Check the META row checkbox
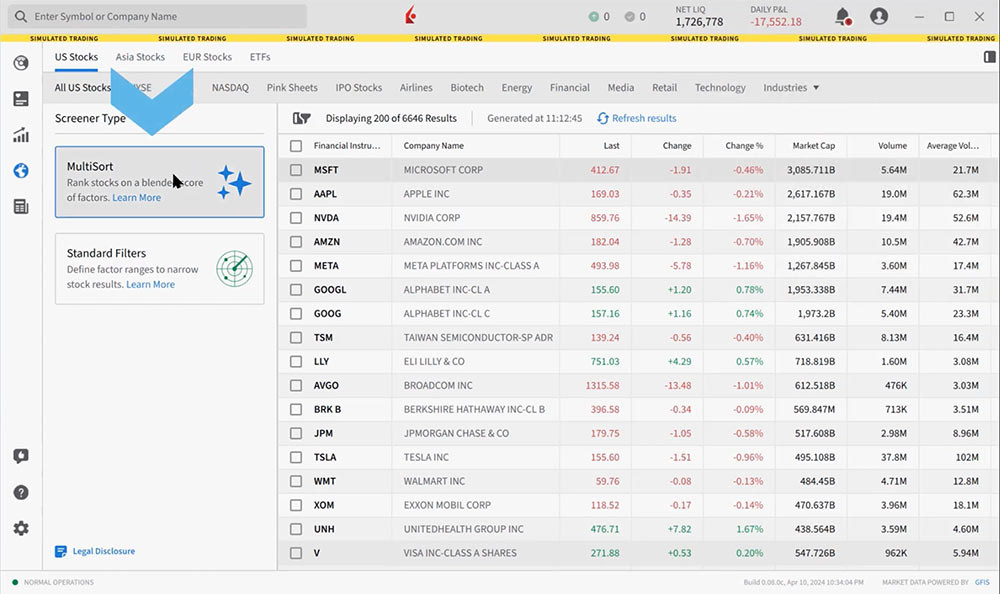Viewport: 1000px width, 594px height. [x=296, y=265]
